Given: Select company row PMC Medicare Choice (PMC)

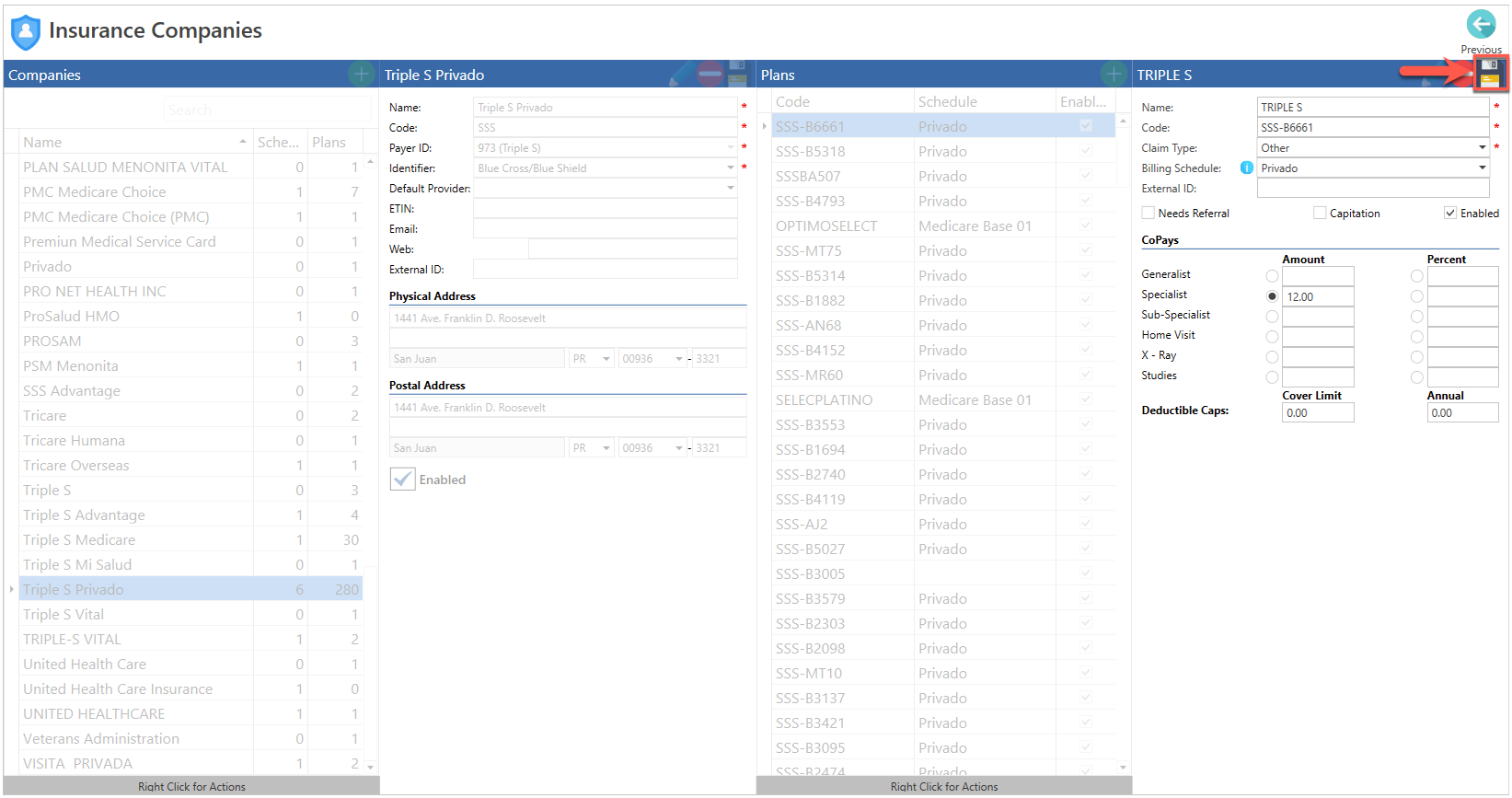Looking at the screenshot, I should tap(190, 216).
